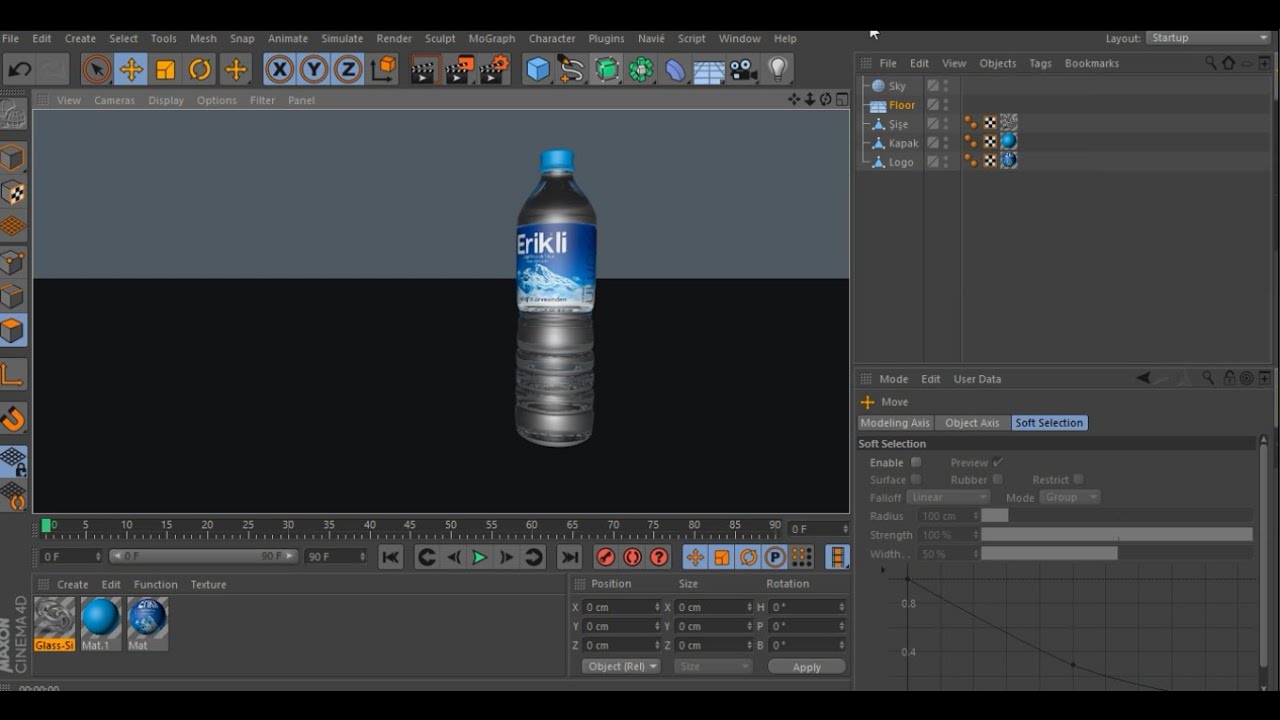Select the Logo object in Object Manager
This screenshot has height=720, width=1280.
coord(901,162)
